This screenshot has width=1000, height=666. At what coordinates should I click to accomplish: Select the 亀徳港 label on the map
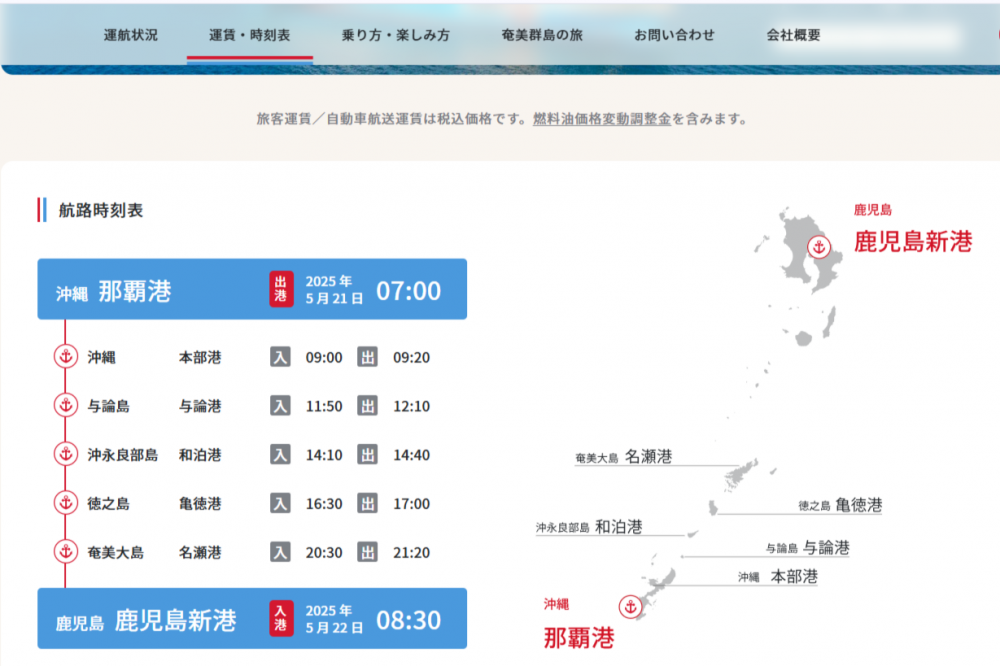[858, 505]
